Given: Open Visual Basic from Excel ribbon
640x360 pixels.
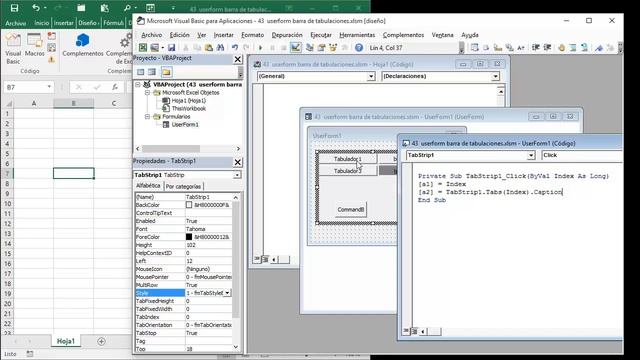Looking at the screenshot, I should click(13, 49).
